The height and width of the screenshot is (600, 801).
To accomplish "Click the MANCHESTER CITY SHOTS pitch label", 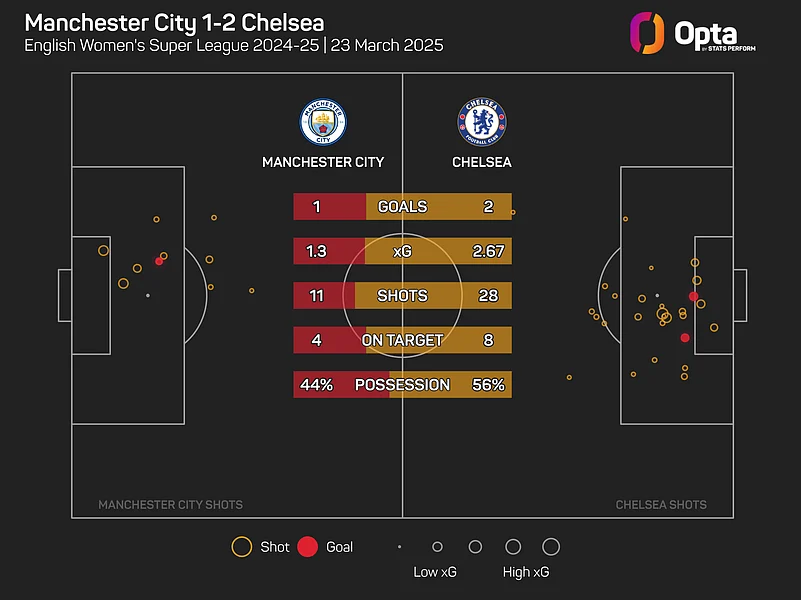I will 170,505.
